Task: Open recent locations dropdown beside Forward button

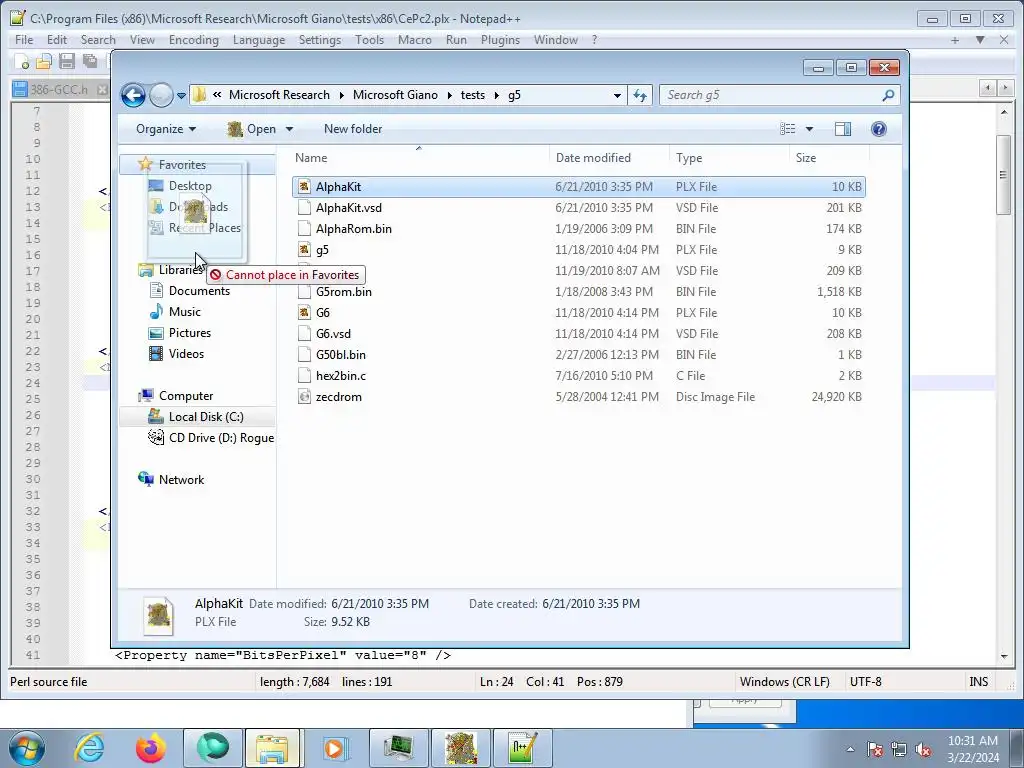Action: (x=182, y=96)
